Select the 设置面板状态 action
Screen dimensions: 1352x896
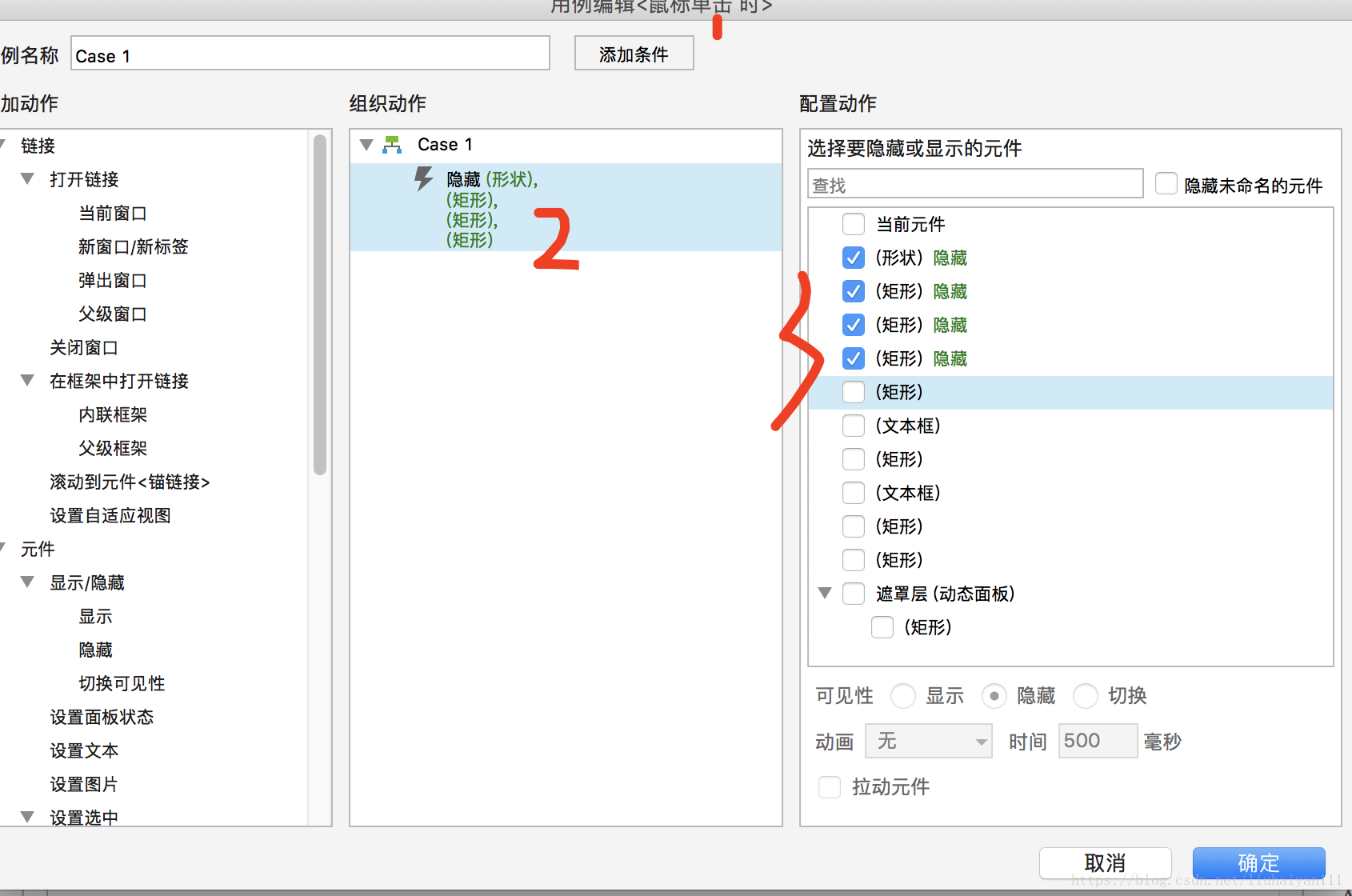[102, 717]
